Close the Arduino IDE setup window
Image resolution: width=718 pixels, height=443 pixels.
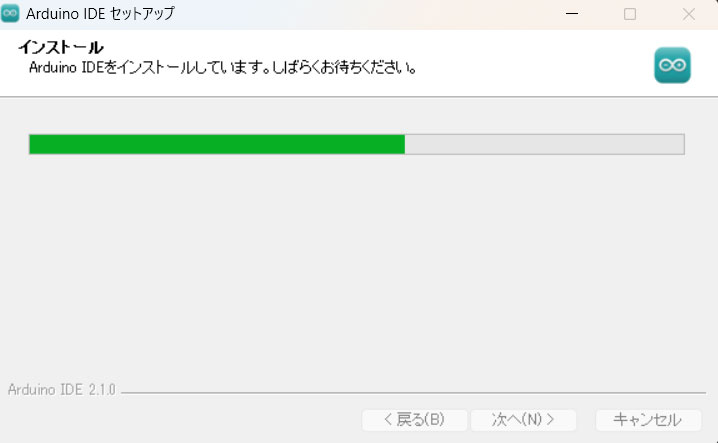pyautogui.click(x=689, y=14)
